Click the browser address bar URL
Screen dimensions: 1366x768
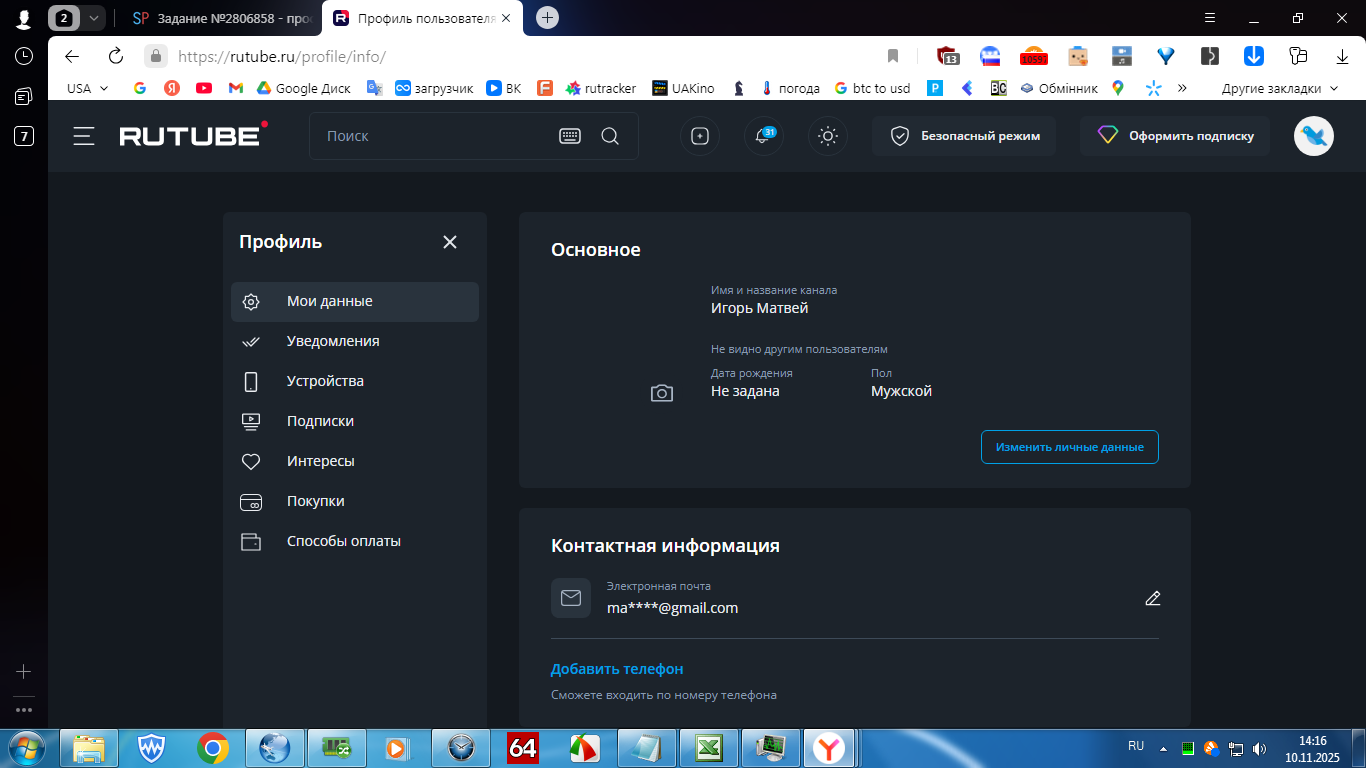[x=282, y=56]
